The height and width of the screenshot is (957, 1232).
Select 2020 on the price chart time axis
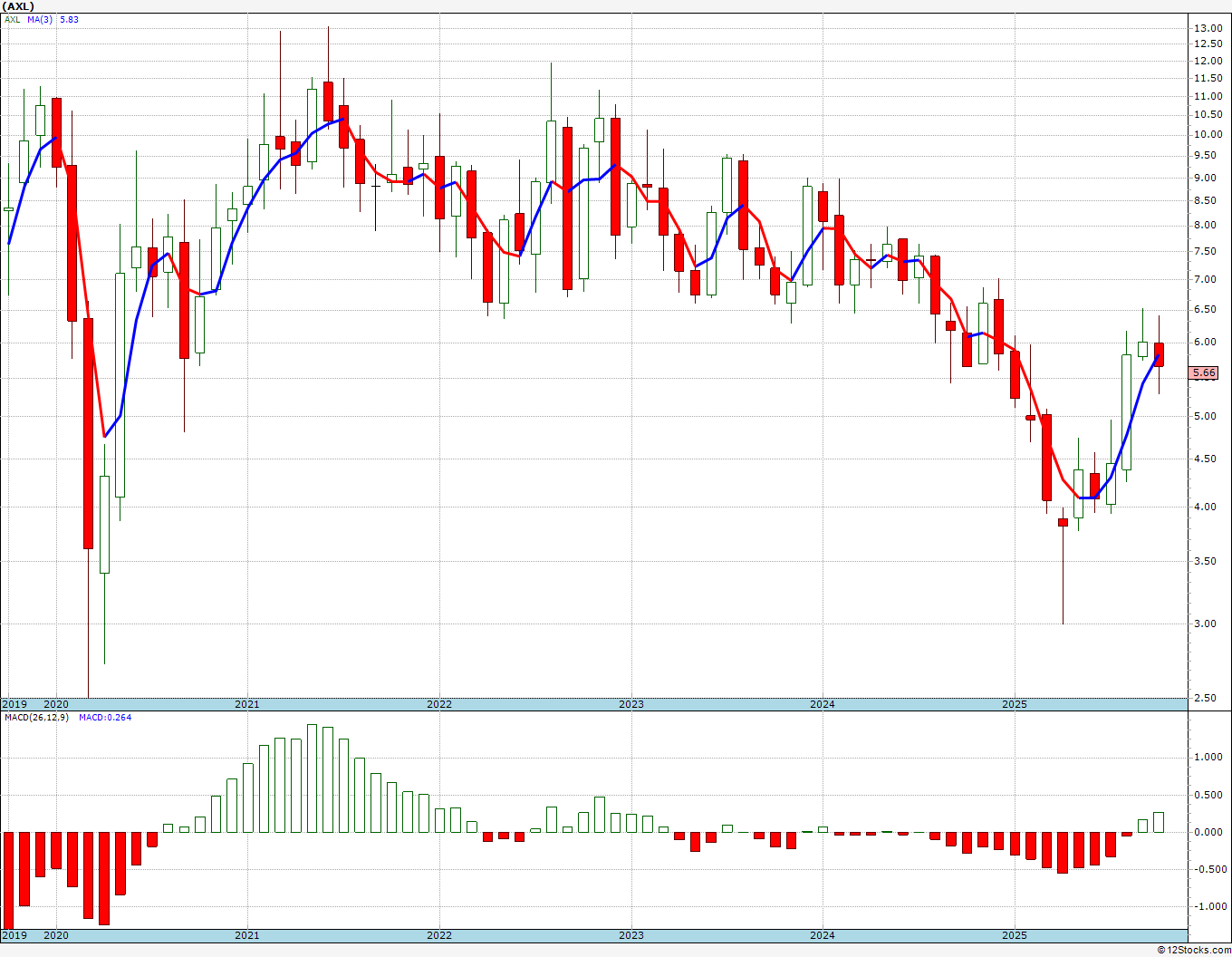pyautogui.click(x=56, y=704)
